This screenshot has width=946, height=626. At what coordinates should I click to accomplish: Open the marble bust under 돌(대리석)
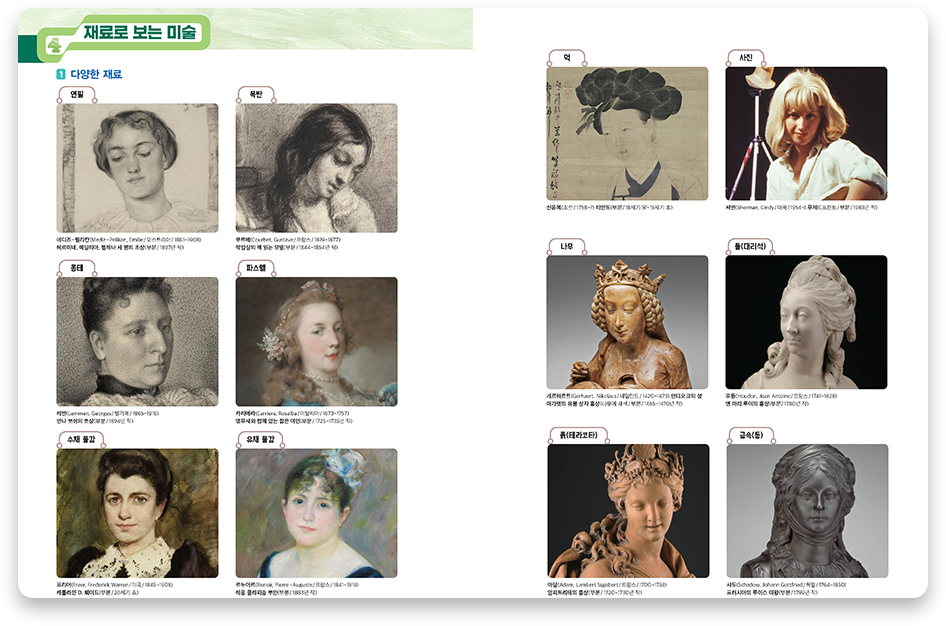[806, 322]
